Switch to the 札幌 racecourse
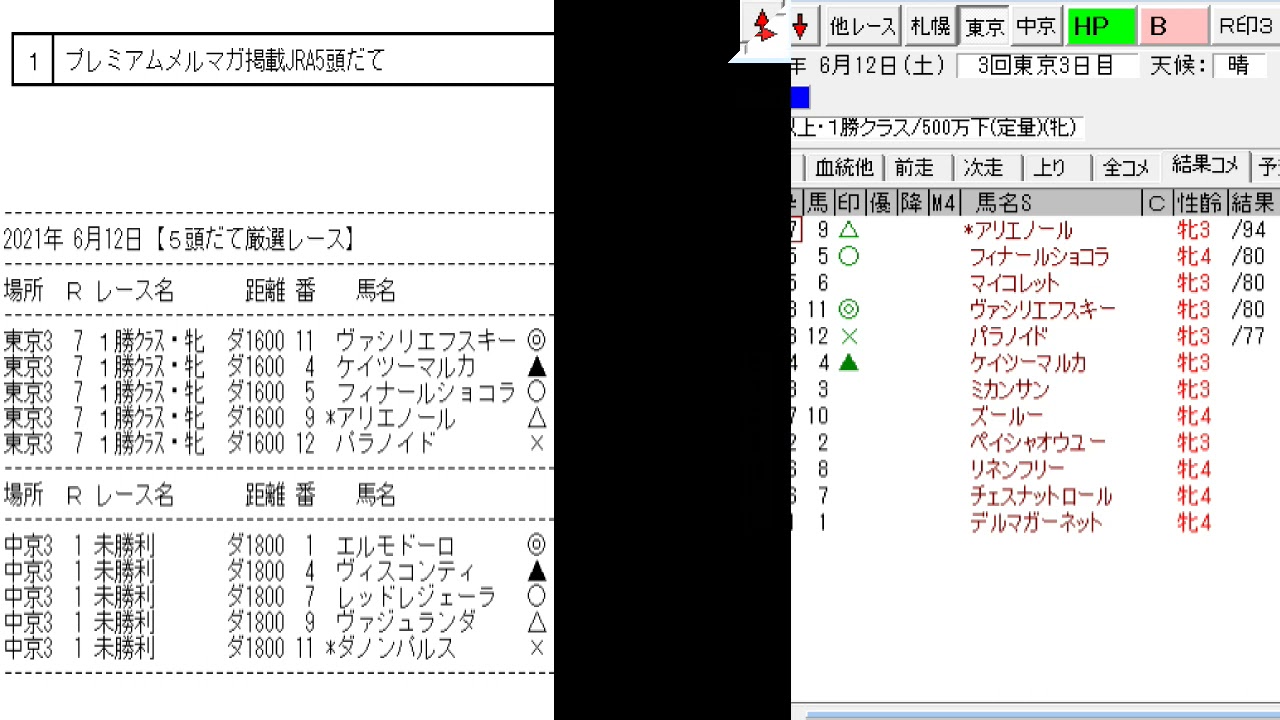This screenshot has height=720, width=1280. [930, 27]
